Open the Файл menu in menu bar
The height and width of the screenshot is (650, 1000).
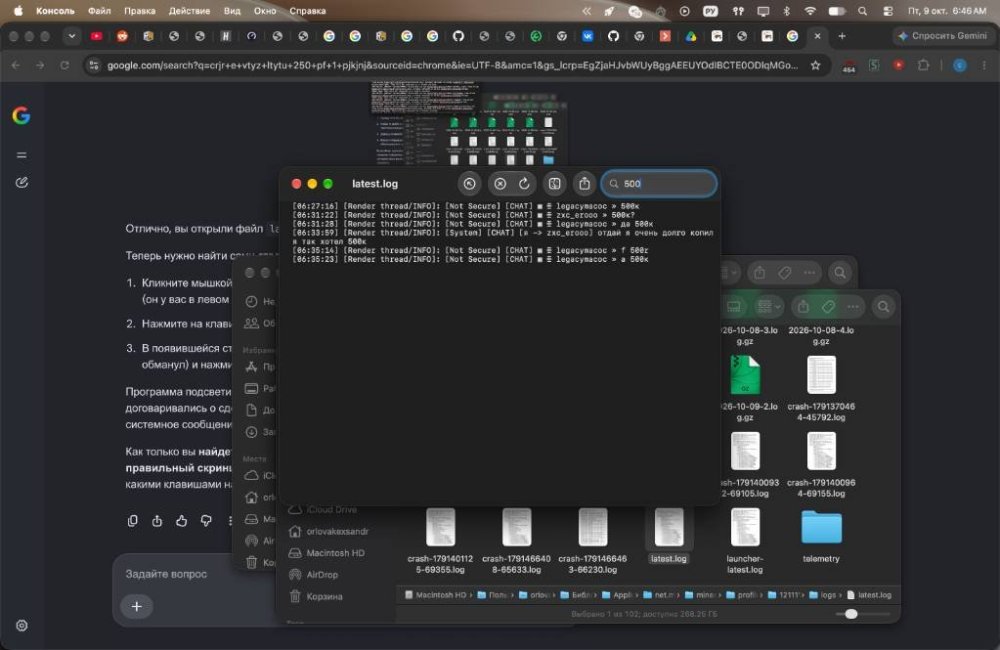click(x=99, y=11)
